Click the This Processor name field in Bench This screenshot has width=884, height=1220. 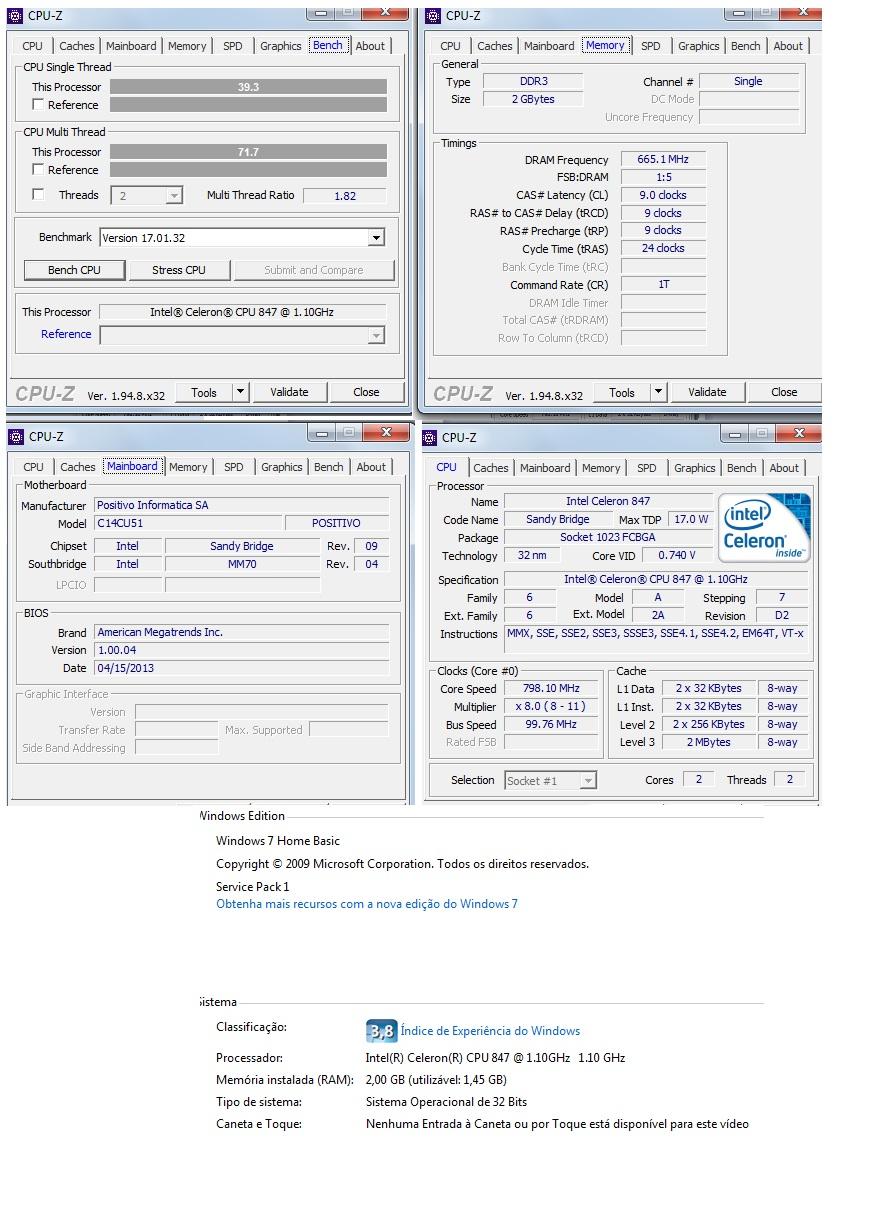tap(242, 312)
